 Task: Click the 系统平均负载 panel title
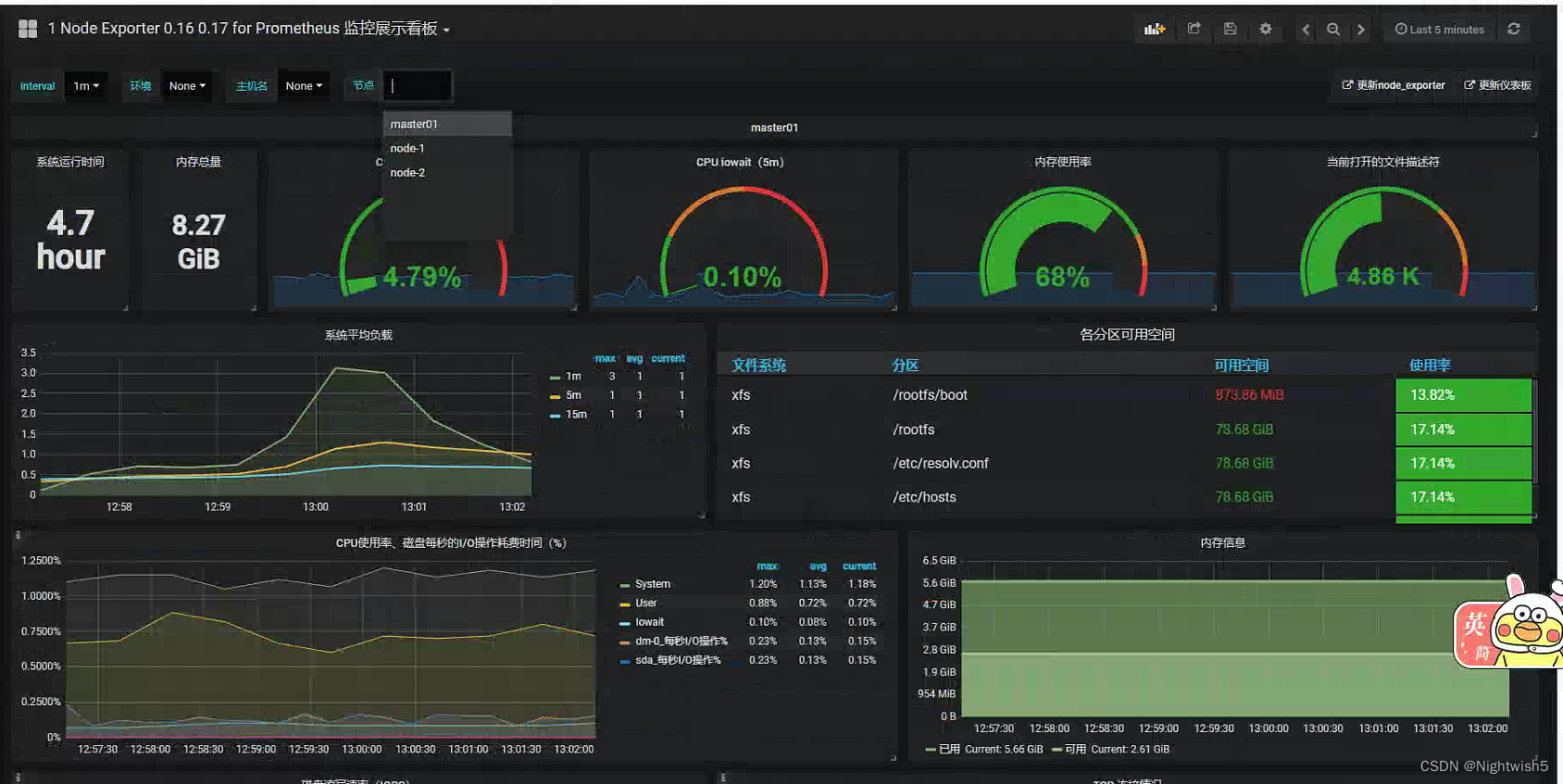358,335
